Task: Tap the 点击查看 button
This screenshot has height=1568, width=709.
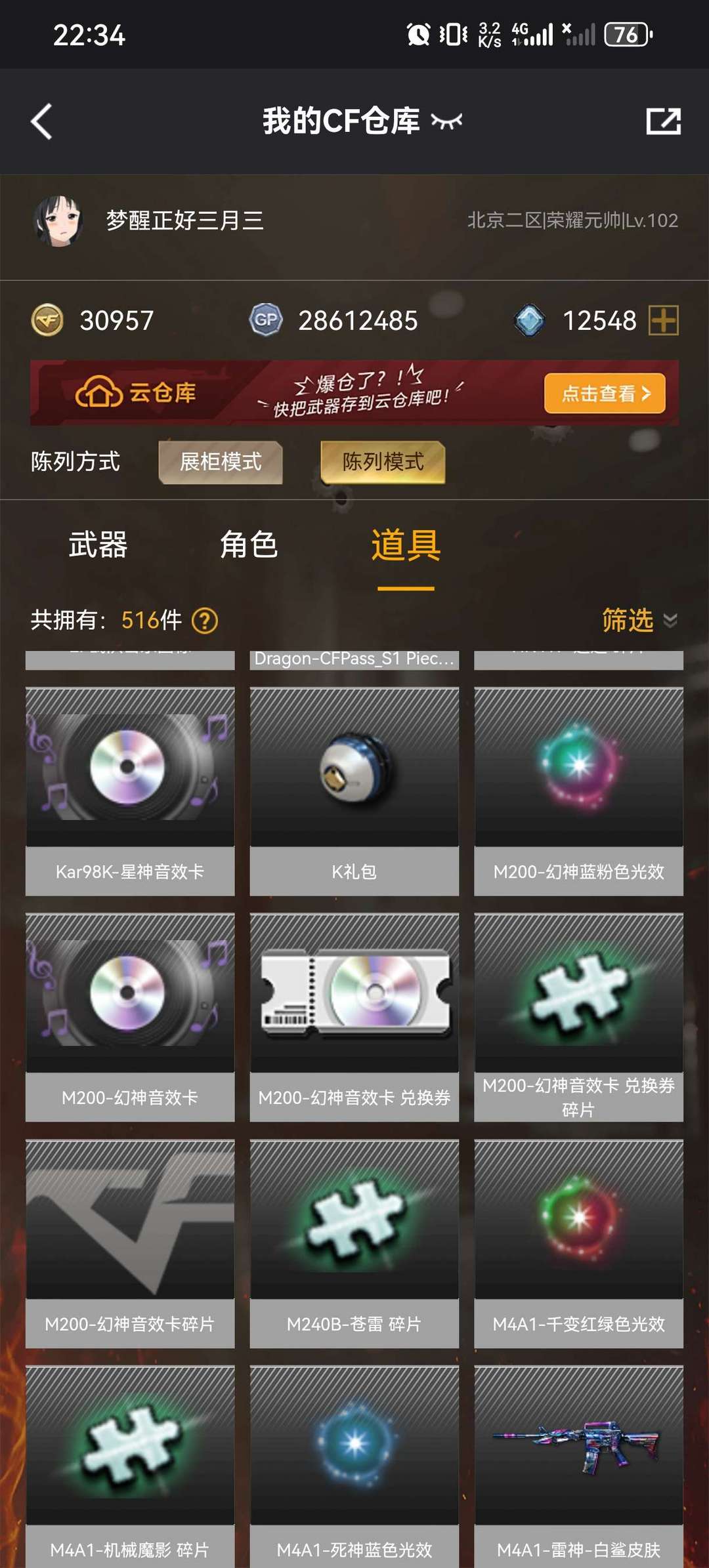Action: click(605, 394)
